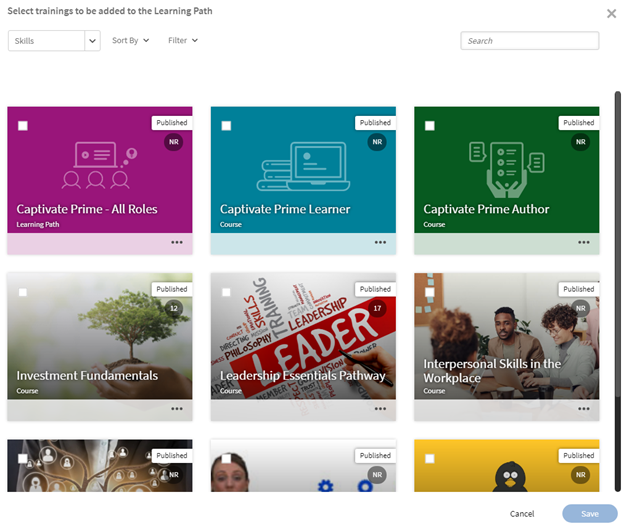
Task: Check Investment Fundamentals checkbox
Action: [x=23, y=292]
